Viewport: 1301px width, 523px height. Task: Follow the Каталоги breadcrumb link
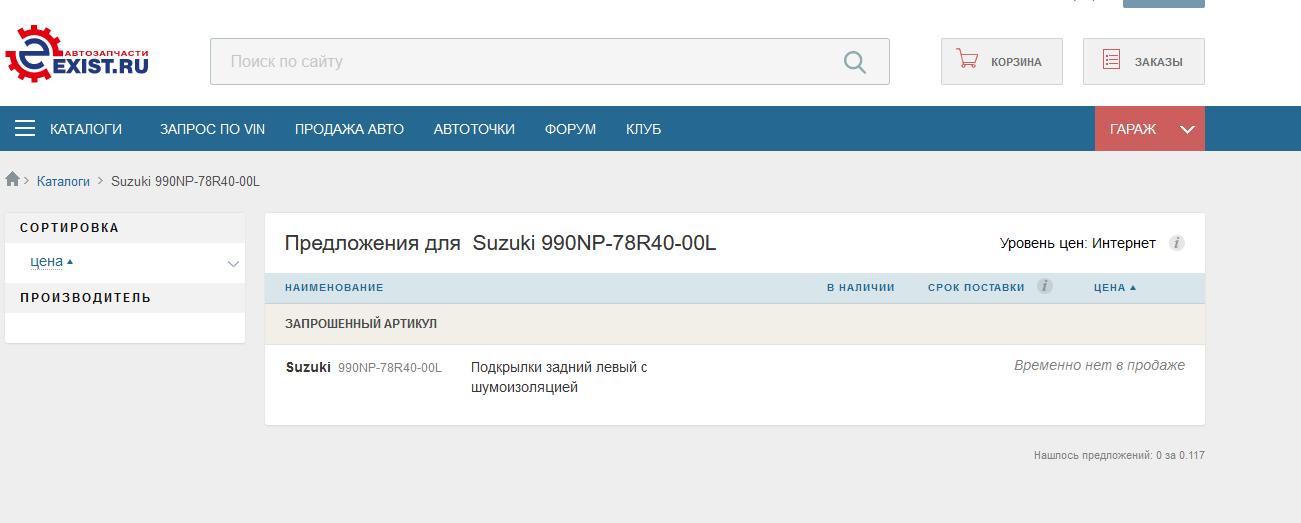[x=63, y=181]
